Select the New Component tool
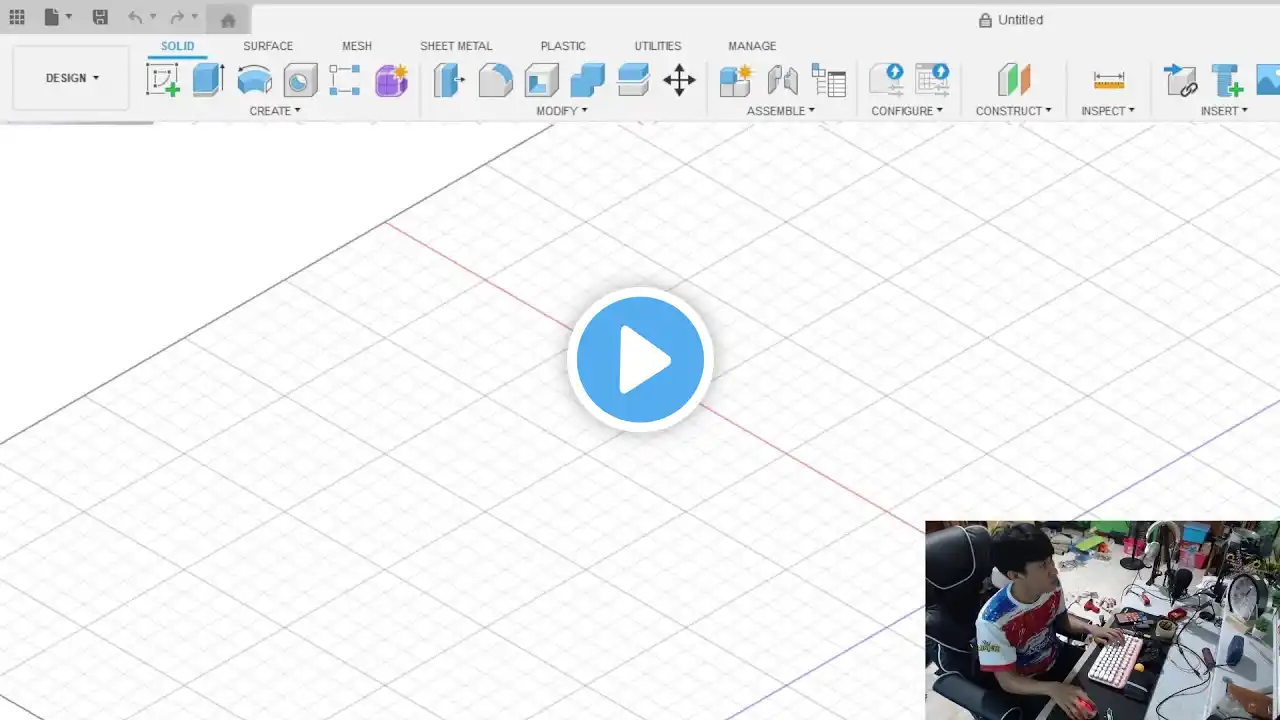This screenshot has height=720, width=1280. point(736,80)
